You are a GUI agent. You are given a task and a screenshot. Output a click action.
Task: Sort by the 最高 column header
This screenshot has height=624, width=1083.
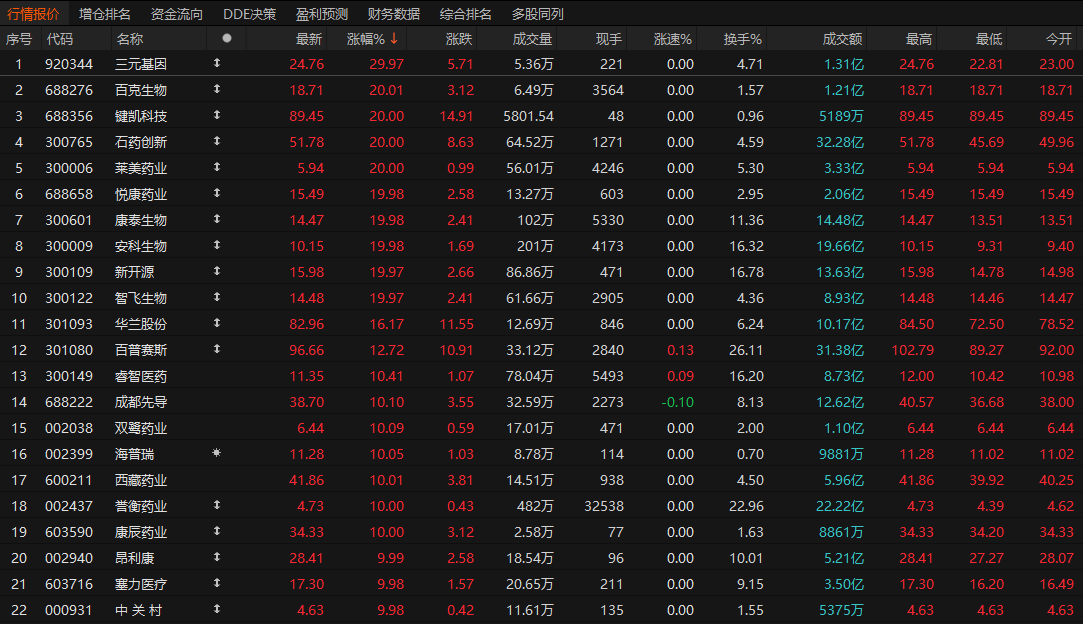919,39
